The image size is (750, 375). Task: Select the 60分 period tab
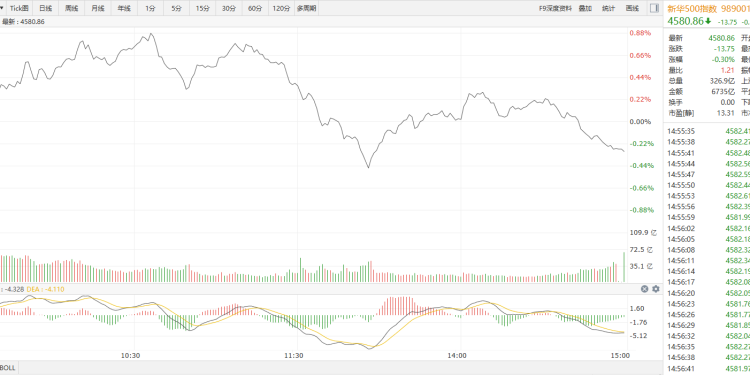pyautogui.click(x=255, y=8)
